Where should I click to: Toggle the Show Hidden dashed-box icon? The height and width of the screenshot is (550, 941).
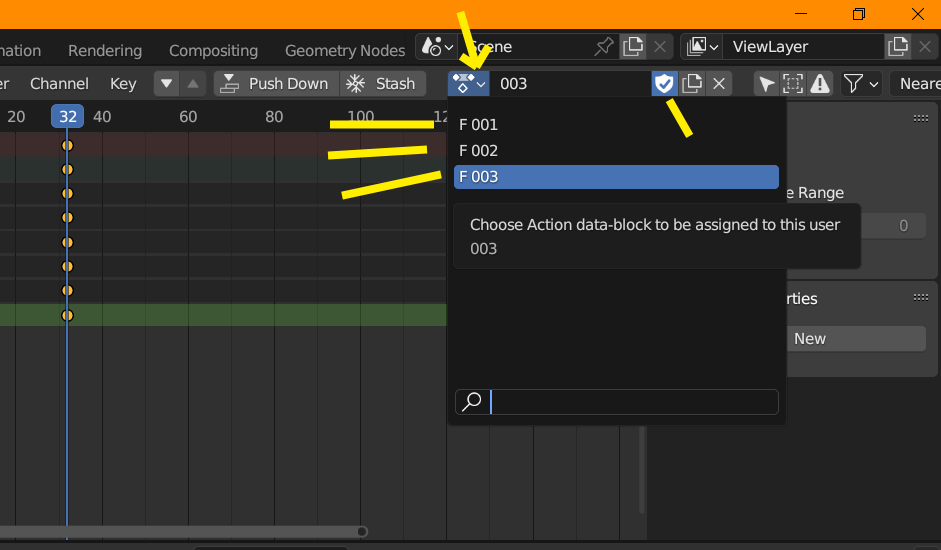(793, 84)
